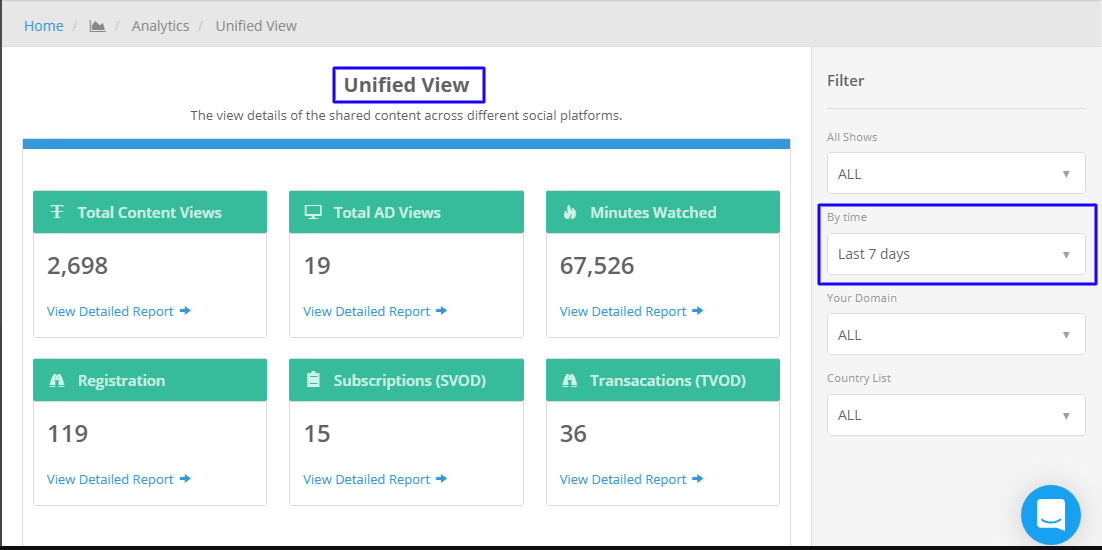Click the binoculars icon beside Transacations (TVOD)
This screenshot has height=550, width=1102.
pyautogui.click(x=570, y=380)
